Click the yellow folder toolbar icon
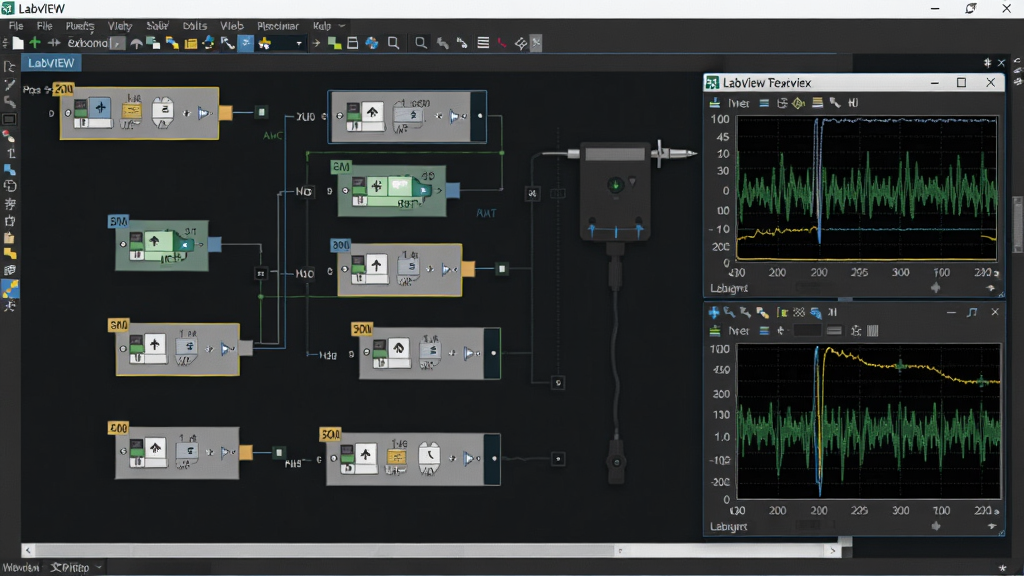This screenshot has width=1024, height=576. pos(191,43)
